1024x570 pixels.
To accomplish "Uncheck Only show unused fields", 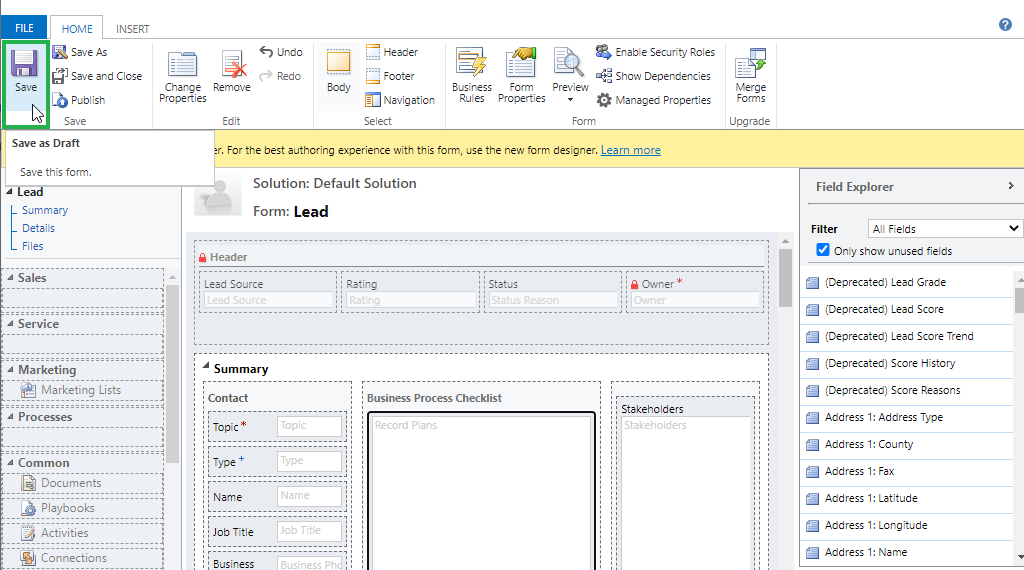I will coord(823,250).
